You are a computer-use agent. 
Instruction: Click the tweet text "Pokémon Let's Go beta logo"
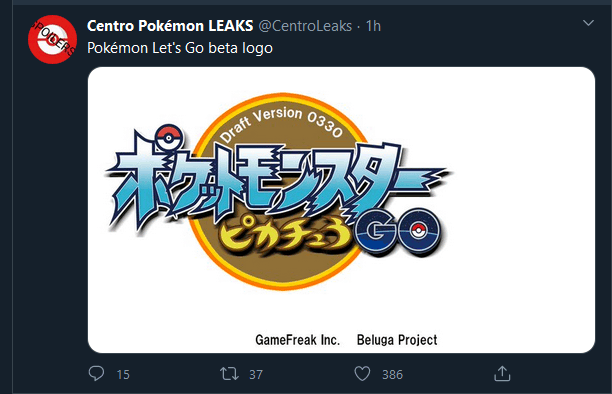(x=180, y=48)
